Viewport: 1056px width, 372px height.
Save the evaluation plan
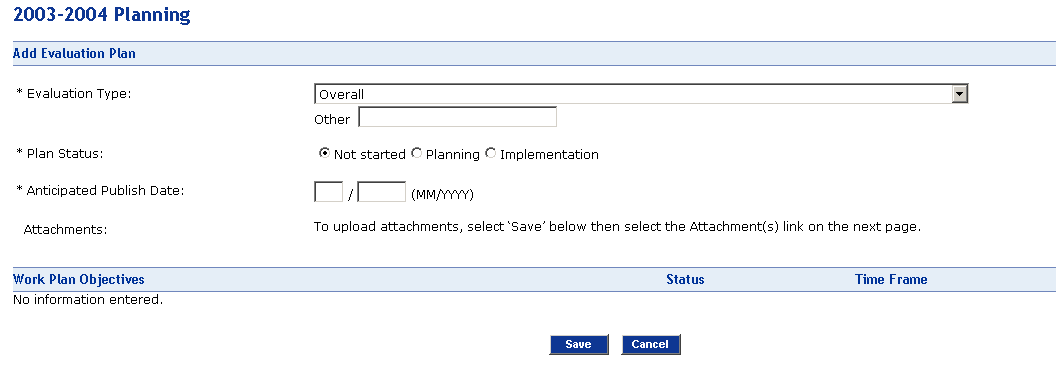[579, 344]
